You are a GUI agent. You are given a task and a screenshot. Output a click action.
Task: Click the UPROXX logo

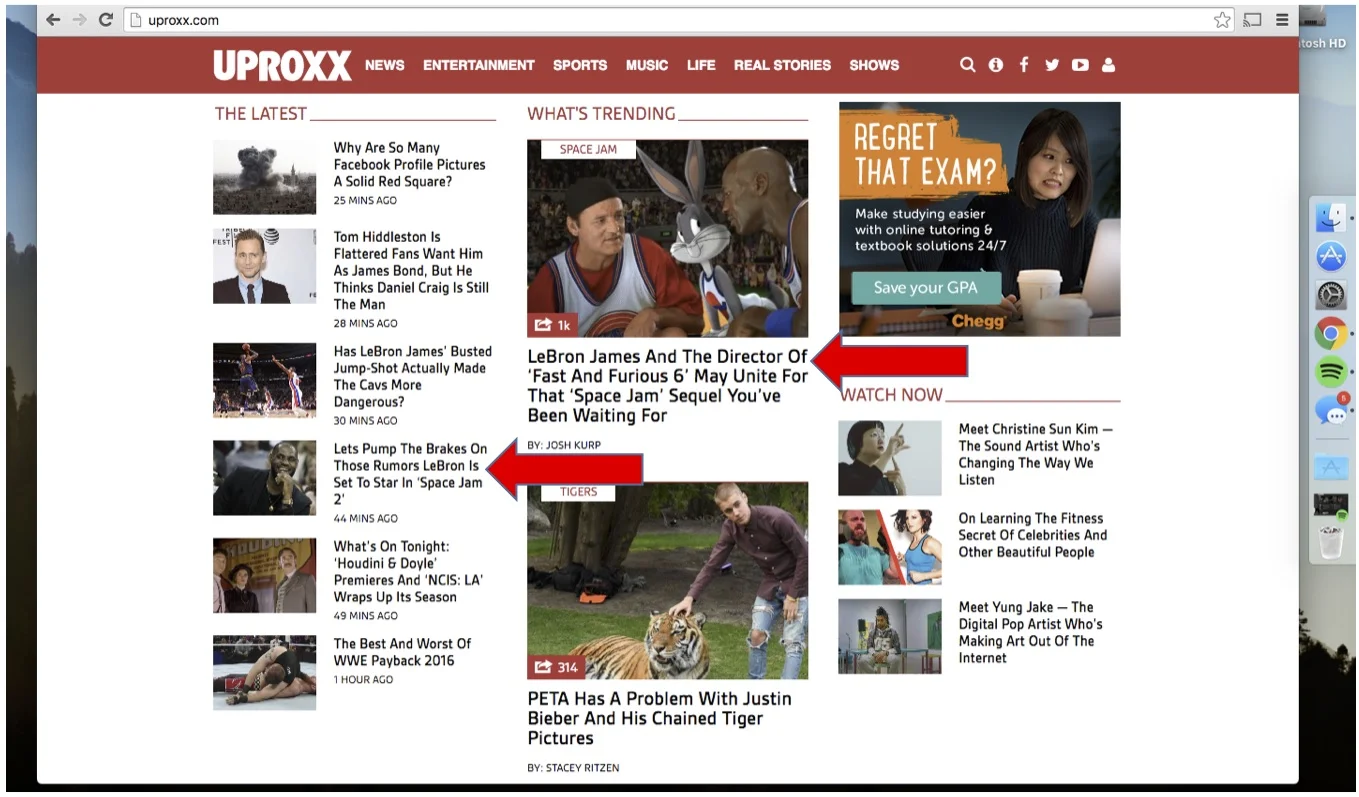(x=282, y=65)
